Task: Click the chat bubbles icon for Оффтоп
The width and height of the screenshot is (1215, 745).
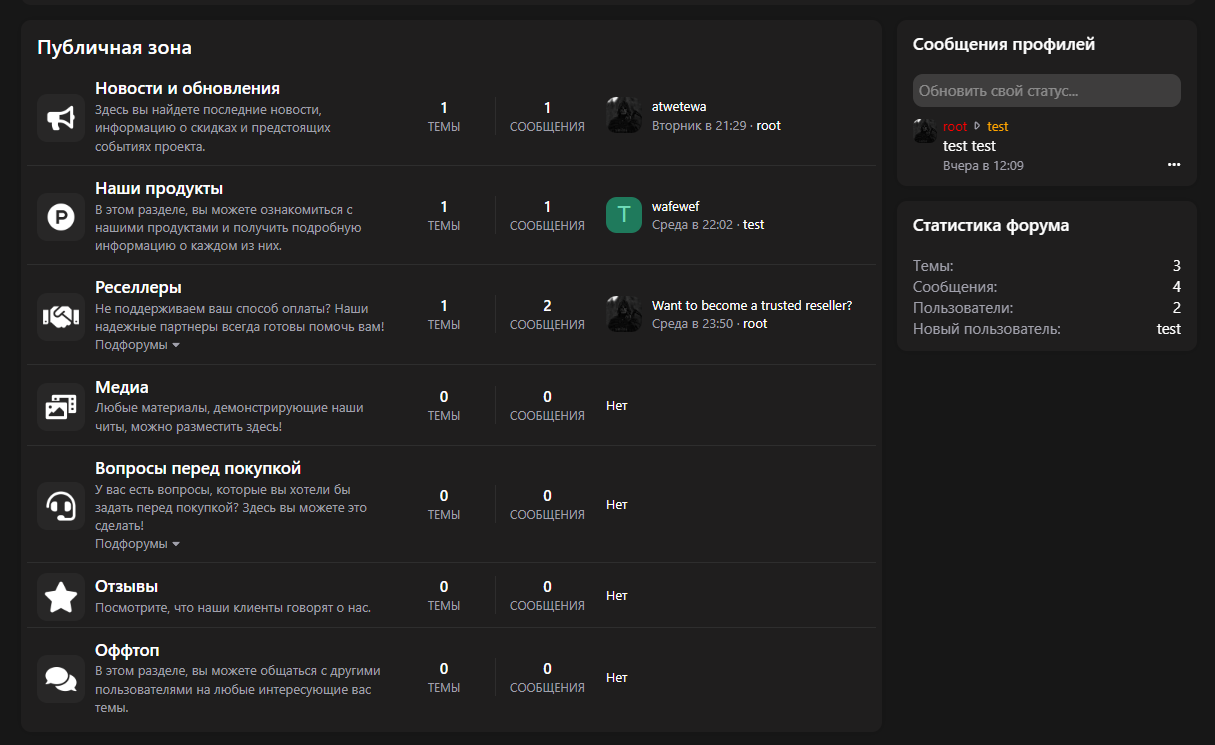Action: point(61,679)
